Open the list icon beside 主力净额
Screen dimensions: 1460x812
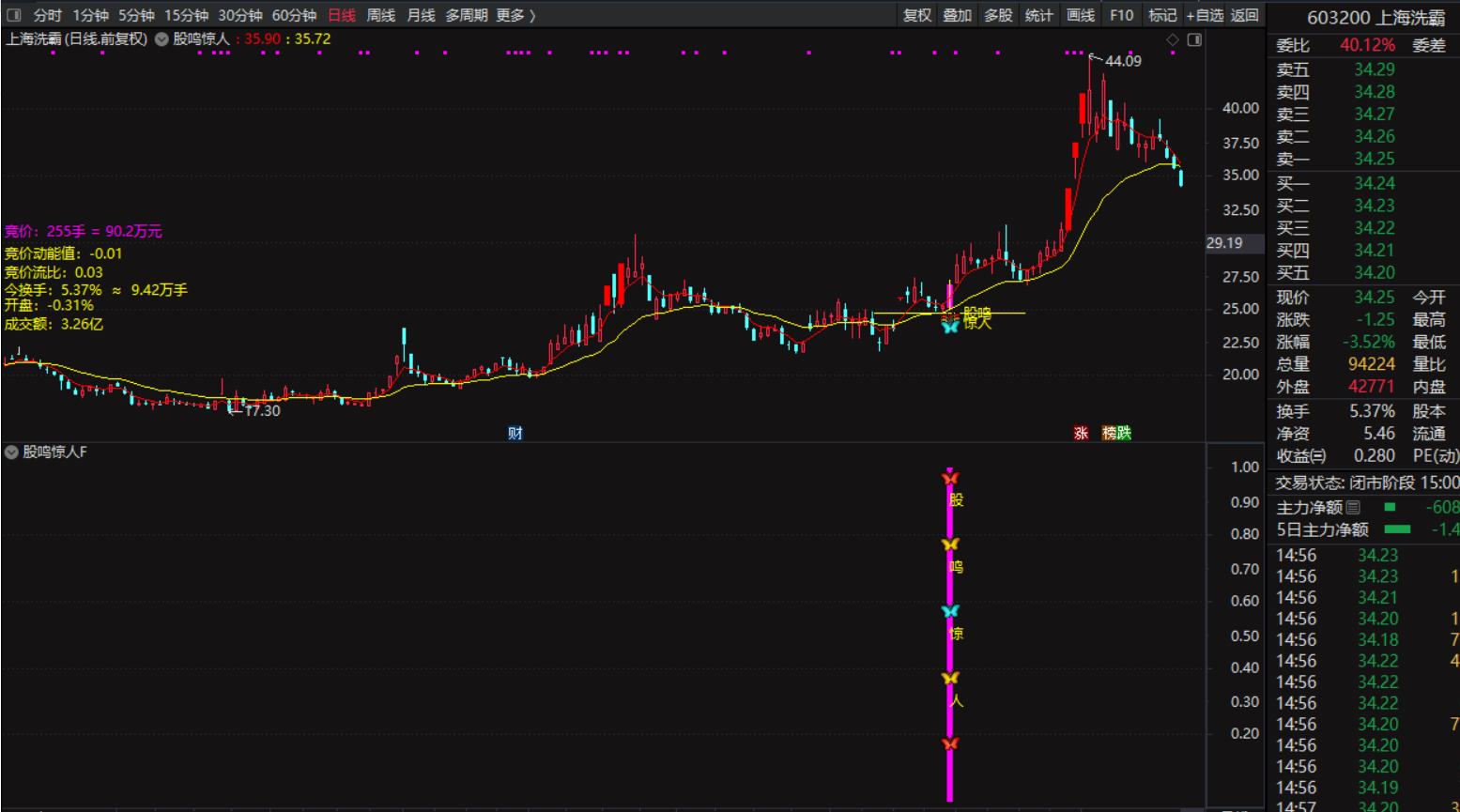1353,508
